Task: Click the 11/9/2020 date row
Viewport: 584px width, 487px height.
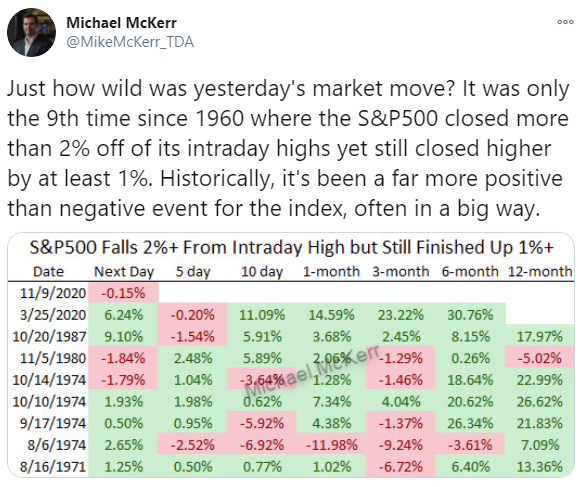Action: (x=53, y=293)
